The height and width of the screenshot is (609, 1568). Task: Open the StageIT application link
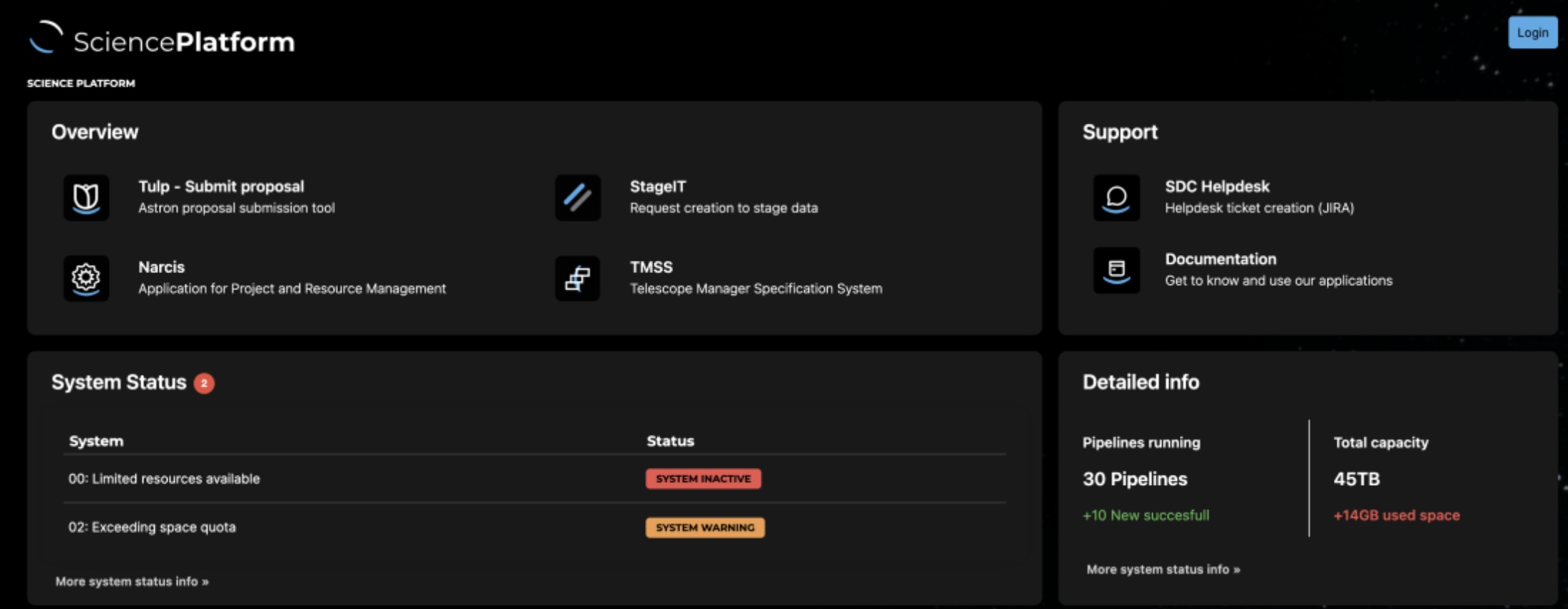[657, 187]
